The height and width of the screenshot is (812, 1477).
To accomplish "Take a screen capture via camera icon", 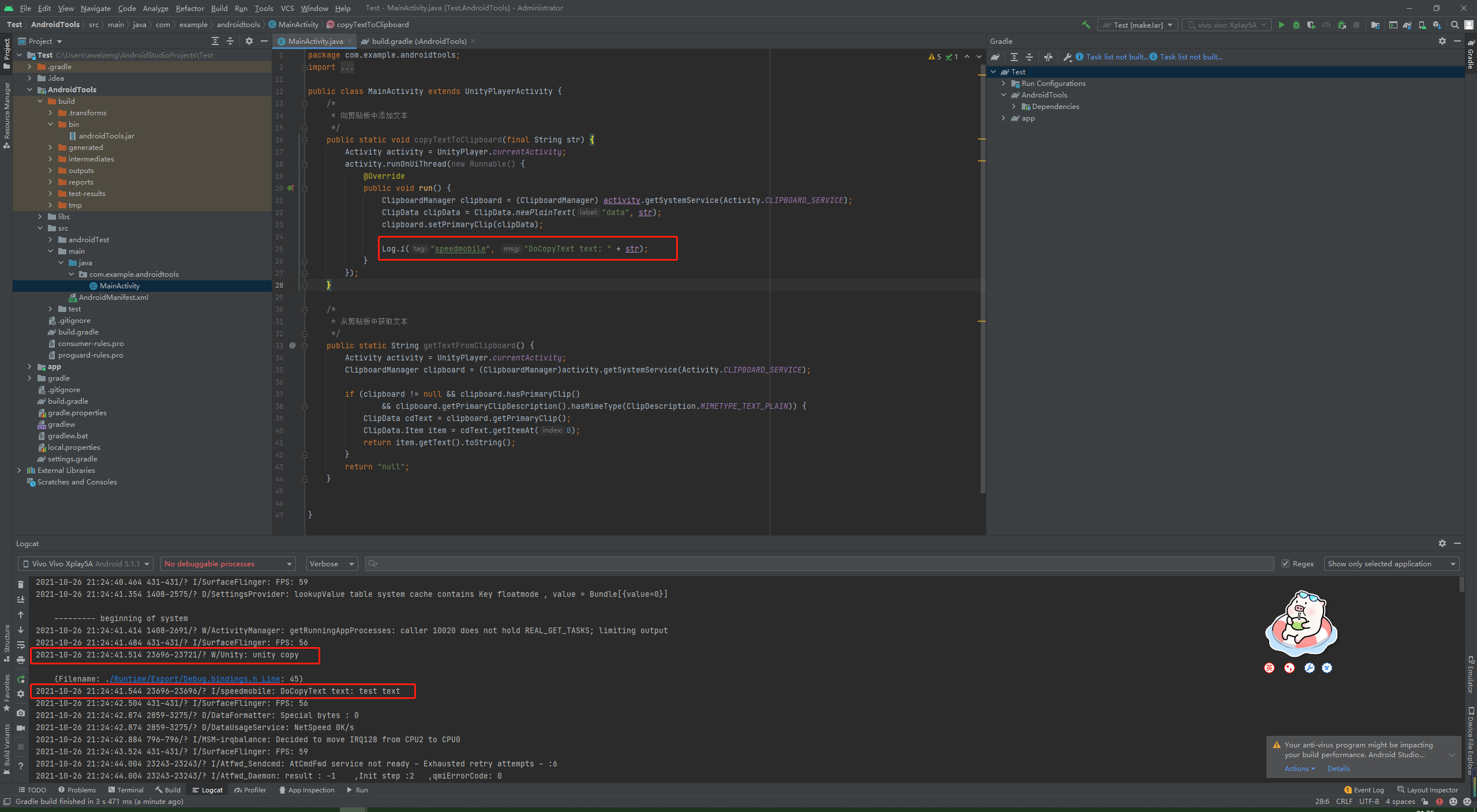I will pos(21,713).
